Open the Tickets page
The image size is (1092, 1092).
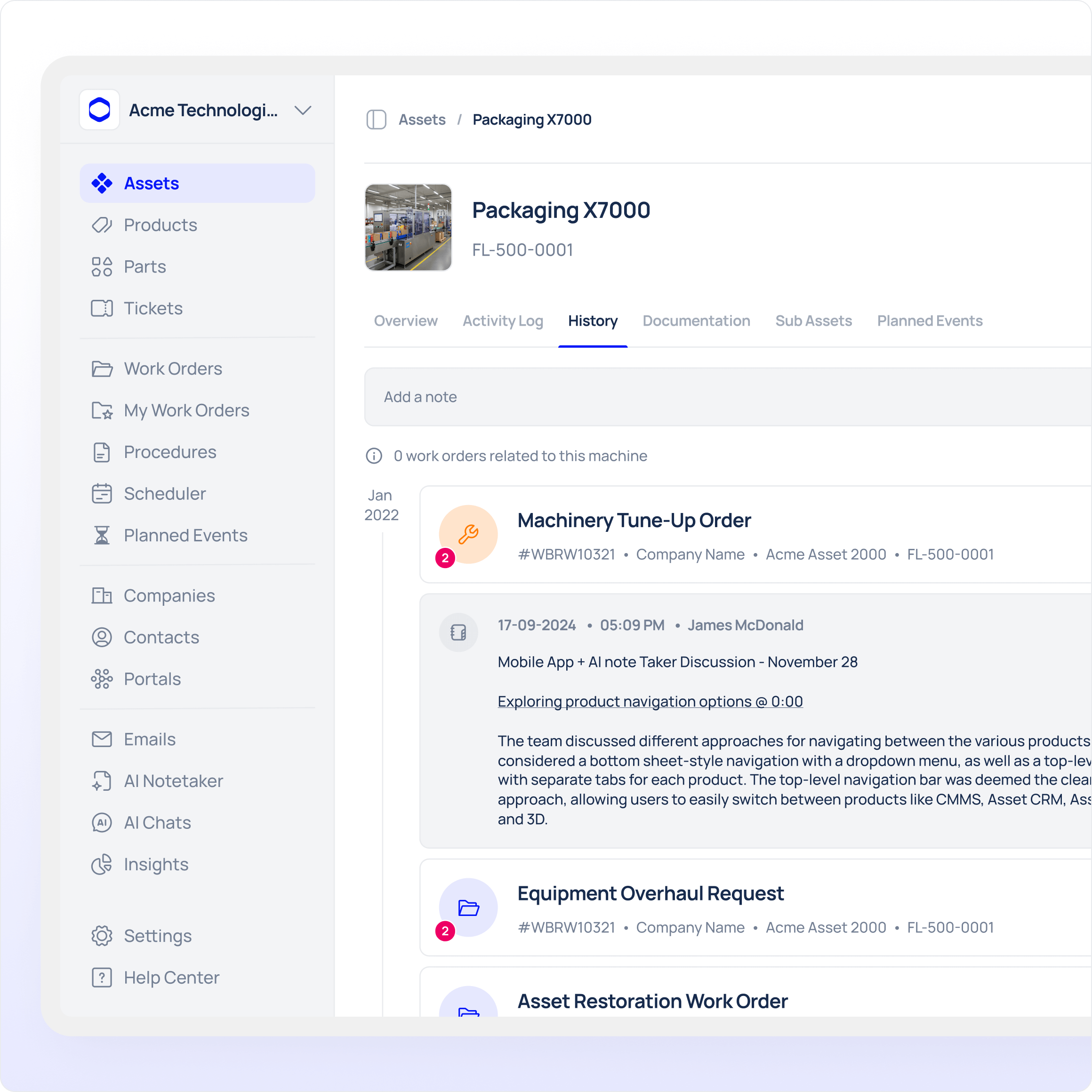(153, 309)
